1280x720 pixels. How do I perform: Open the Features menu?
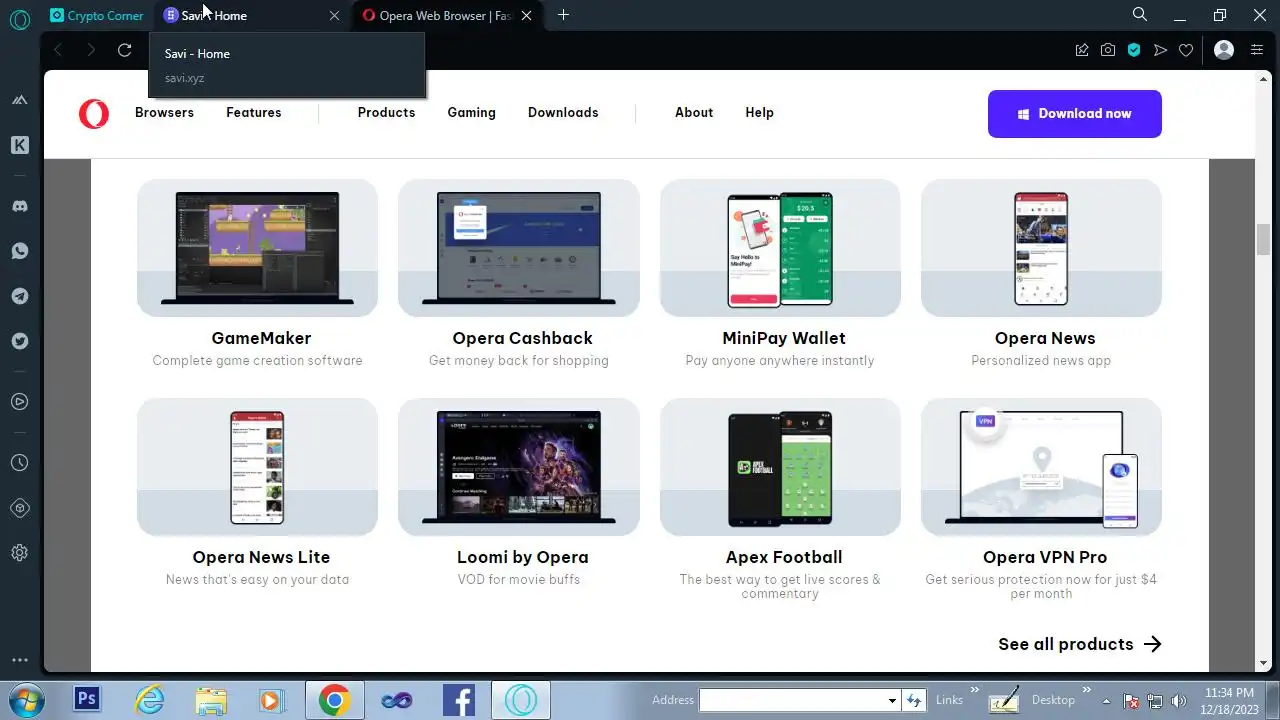point(254,113)
